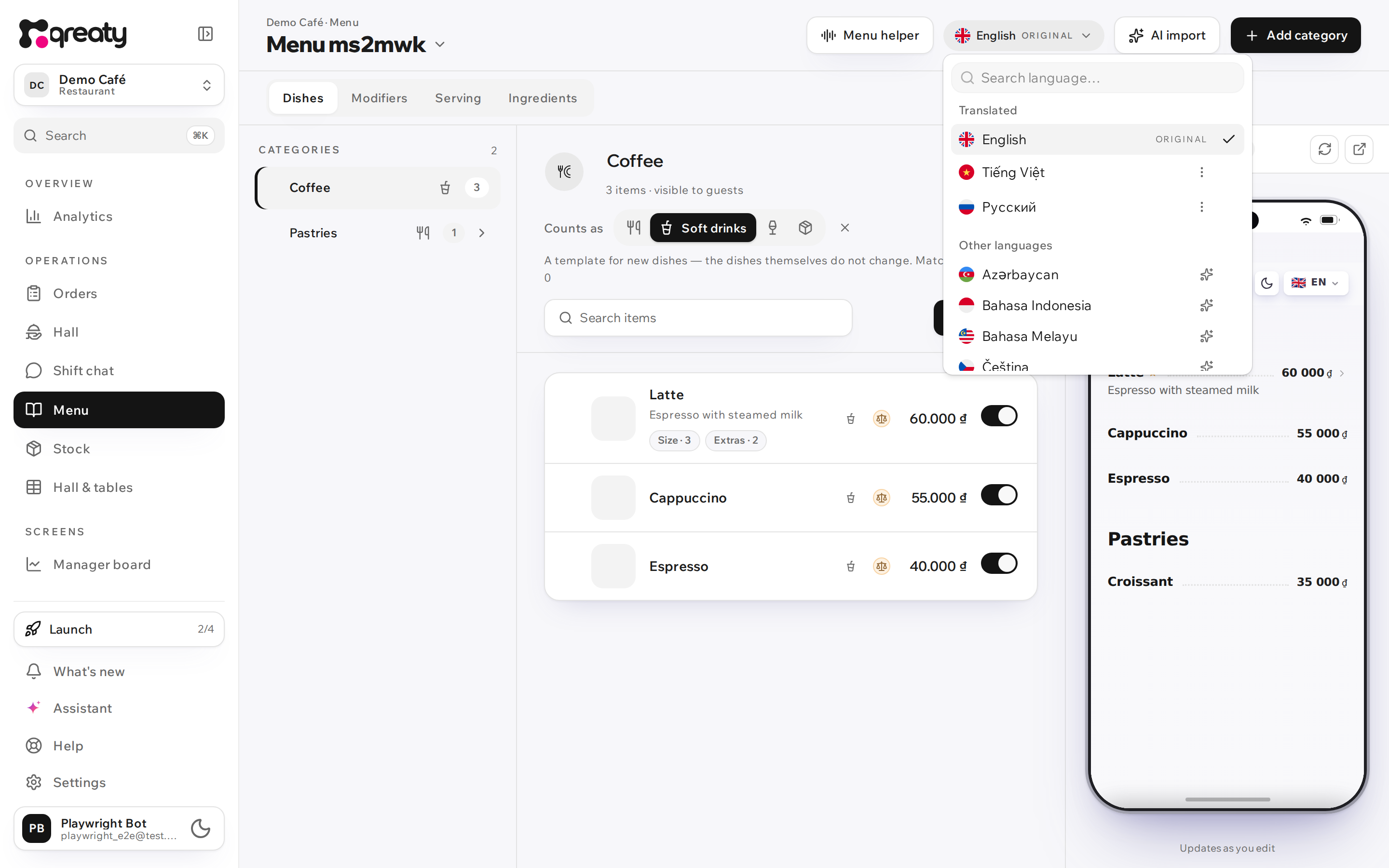Close the English language dropdown
1389x868 pixels.
(x=1023, y=36)
